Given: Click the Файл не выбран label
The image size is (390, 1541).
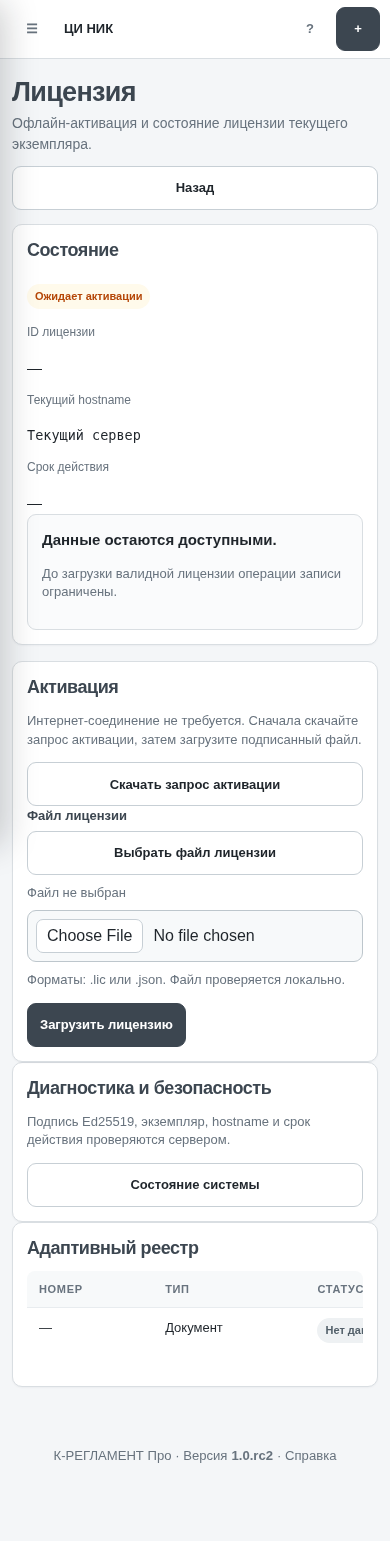Looking at the screenshot, I should click(76, 893).
